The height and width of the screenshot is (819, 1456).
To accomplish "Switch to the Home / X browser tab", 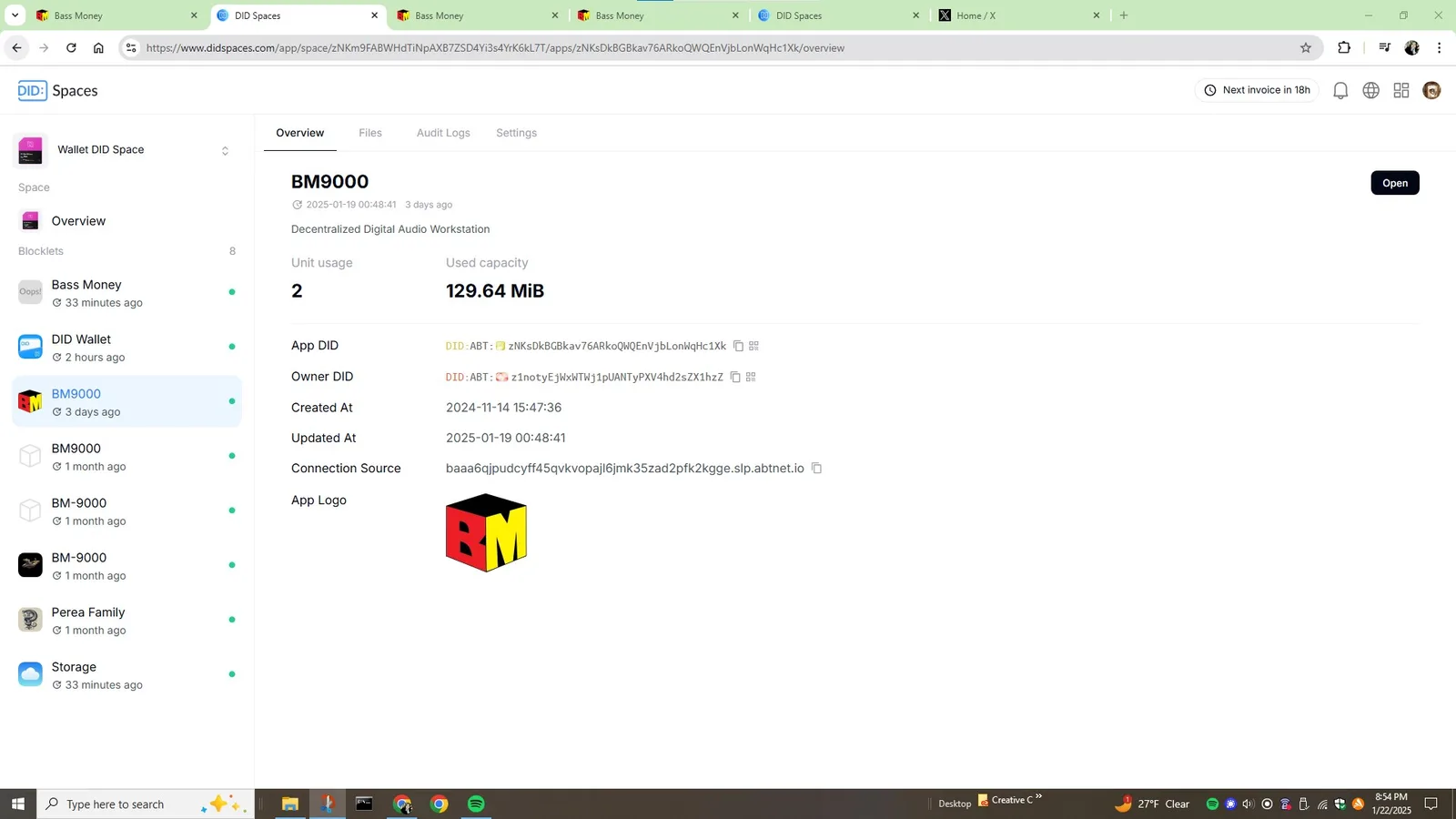I will [x=1020, y=15].
